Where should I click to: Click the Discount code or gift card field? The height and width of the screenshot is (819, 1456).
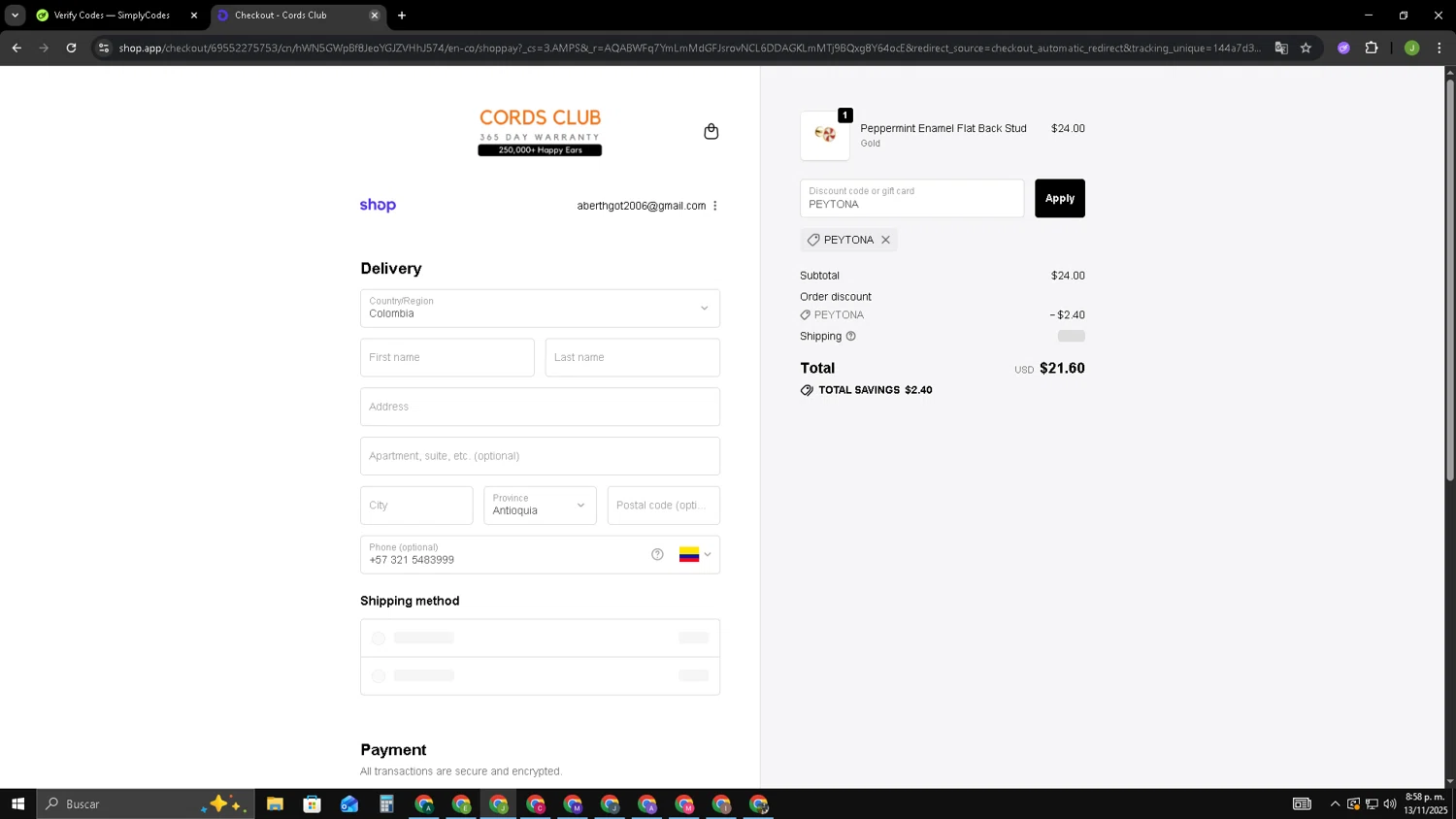pyautogui.click(x=911, y=198)
